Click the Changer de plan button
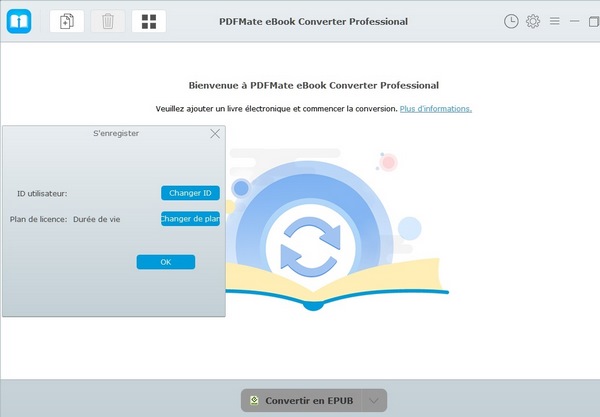600x417 pixels. (190, 219)
